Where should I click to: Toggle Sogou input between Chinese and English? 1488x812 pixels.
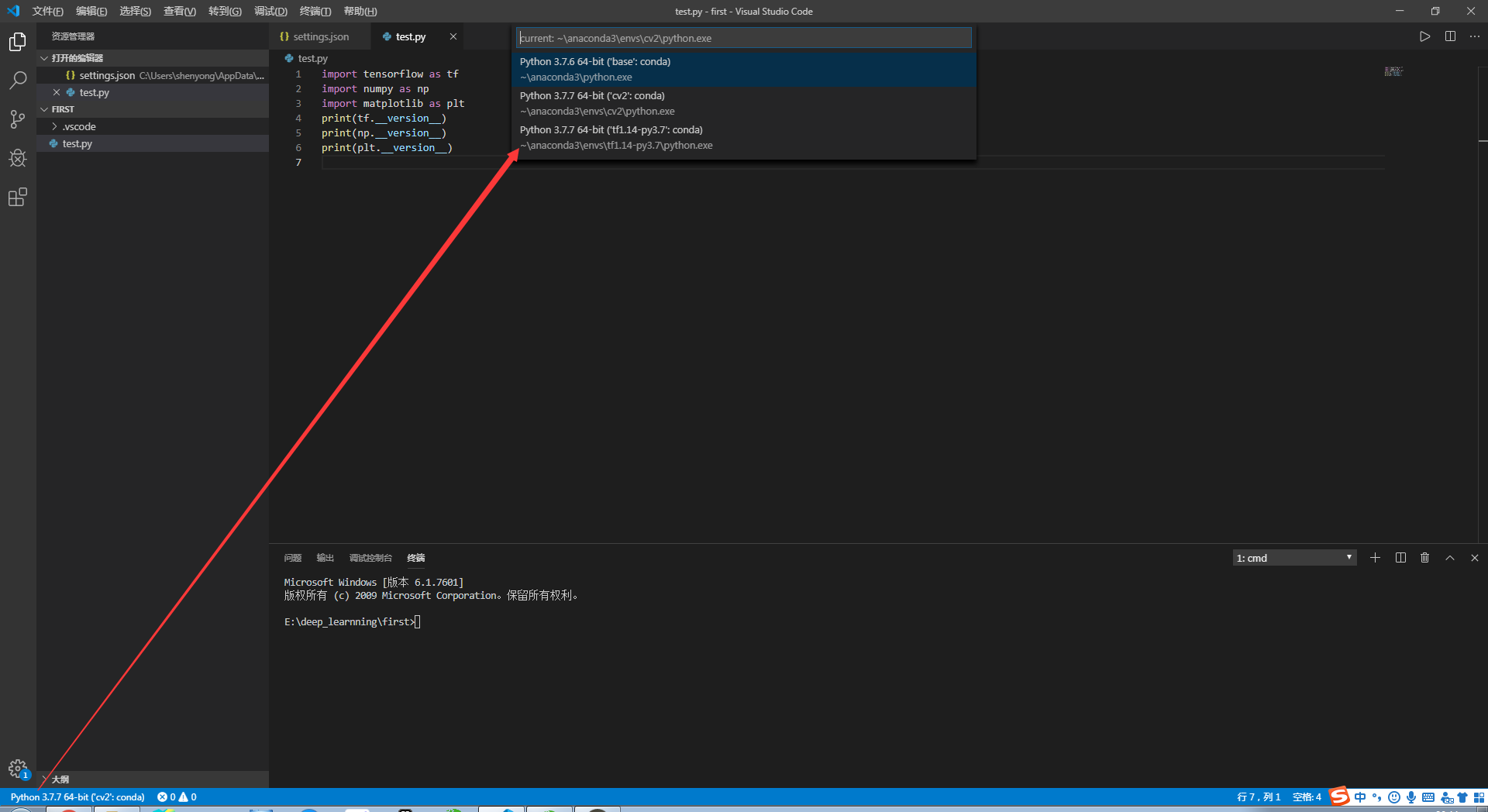[x=1361, y=797]
